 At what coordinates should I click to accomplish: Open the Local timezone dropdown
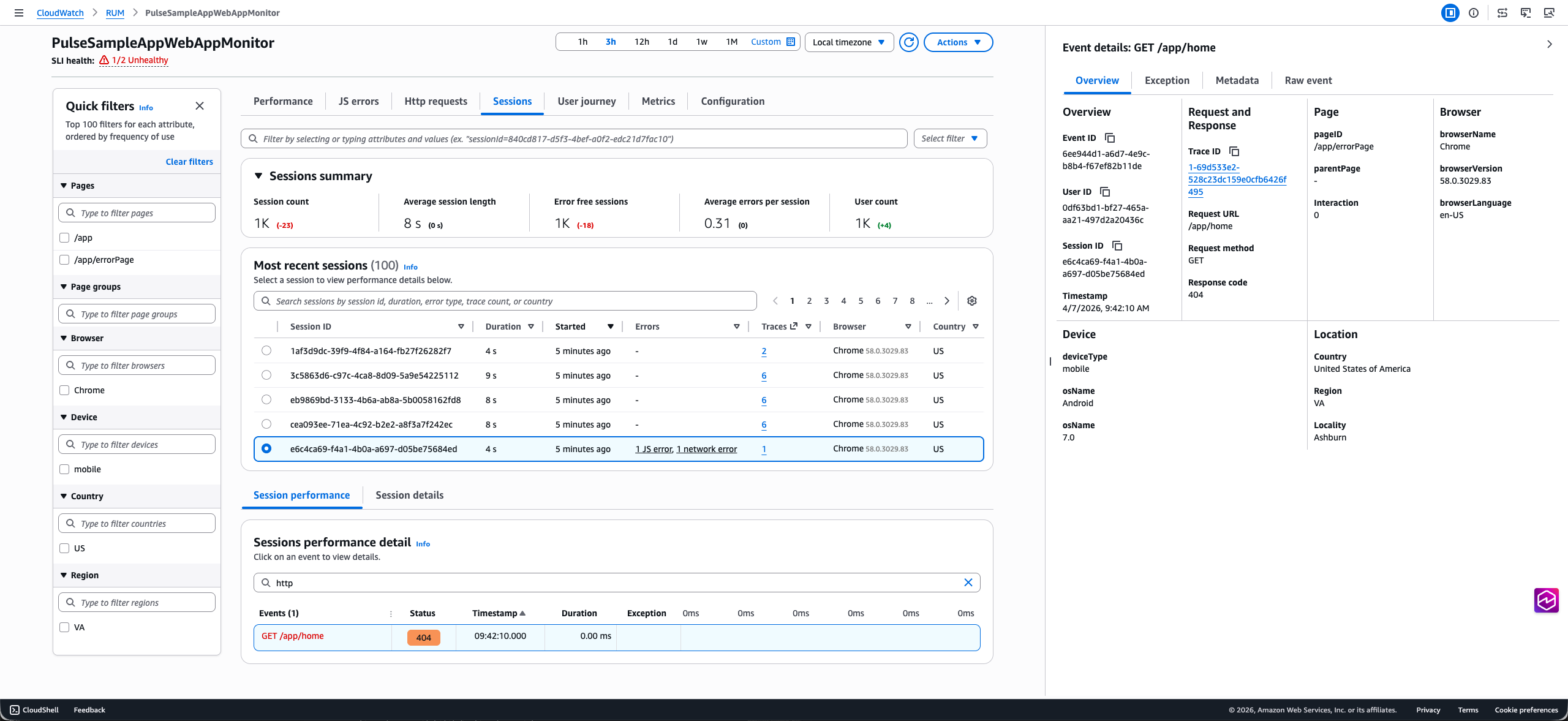(849, 42)
